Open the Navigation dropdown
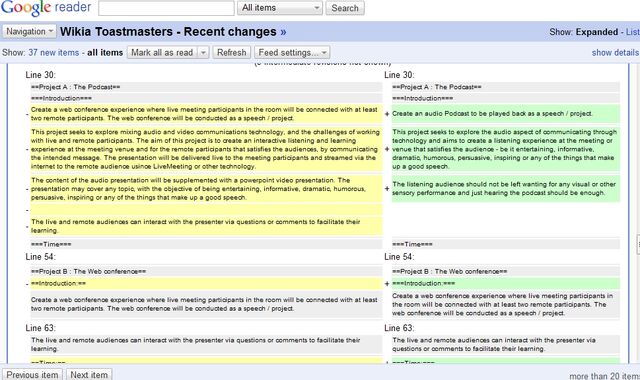 (29, 31)
